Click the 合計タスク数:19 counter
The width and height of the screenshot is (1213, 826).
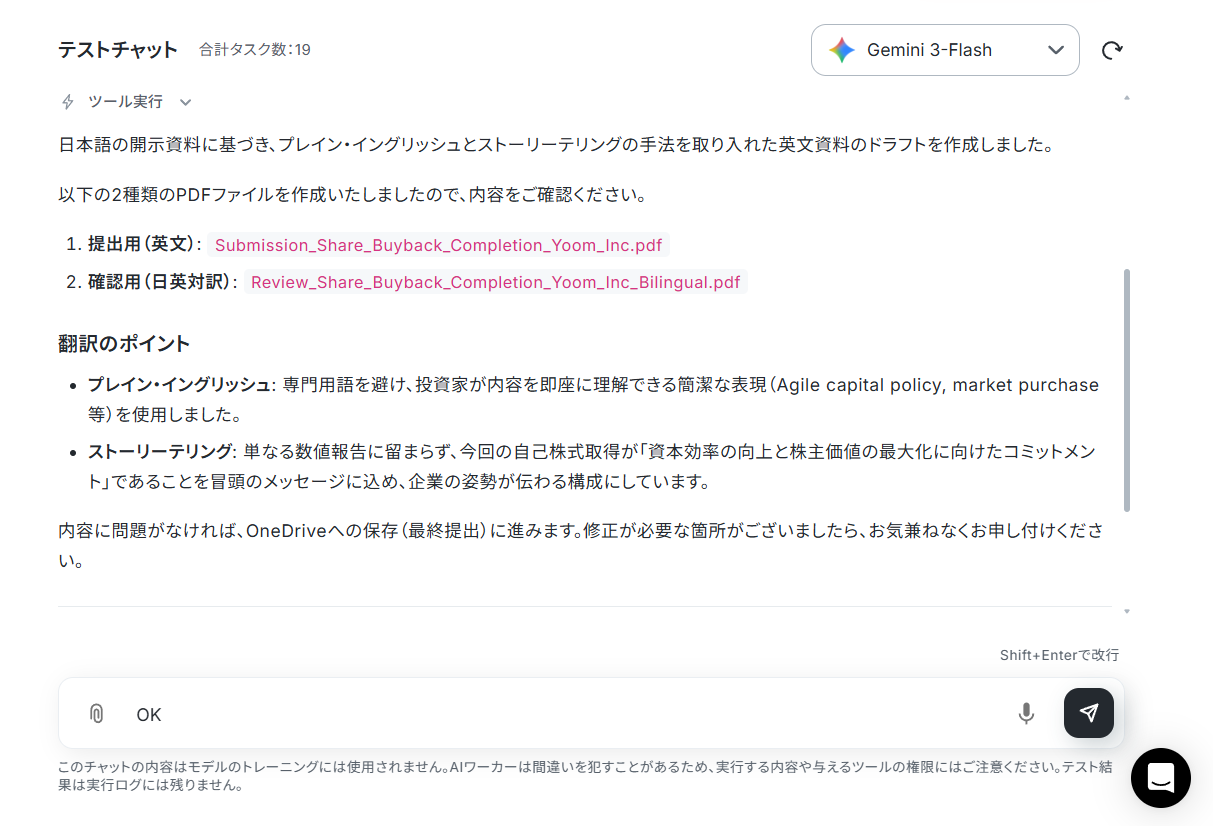coord(255,49)
